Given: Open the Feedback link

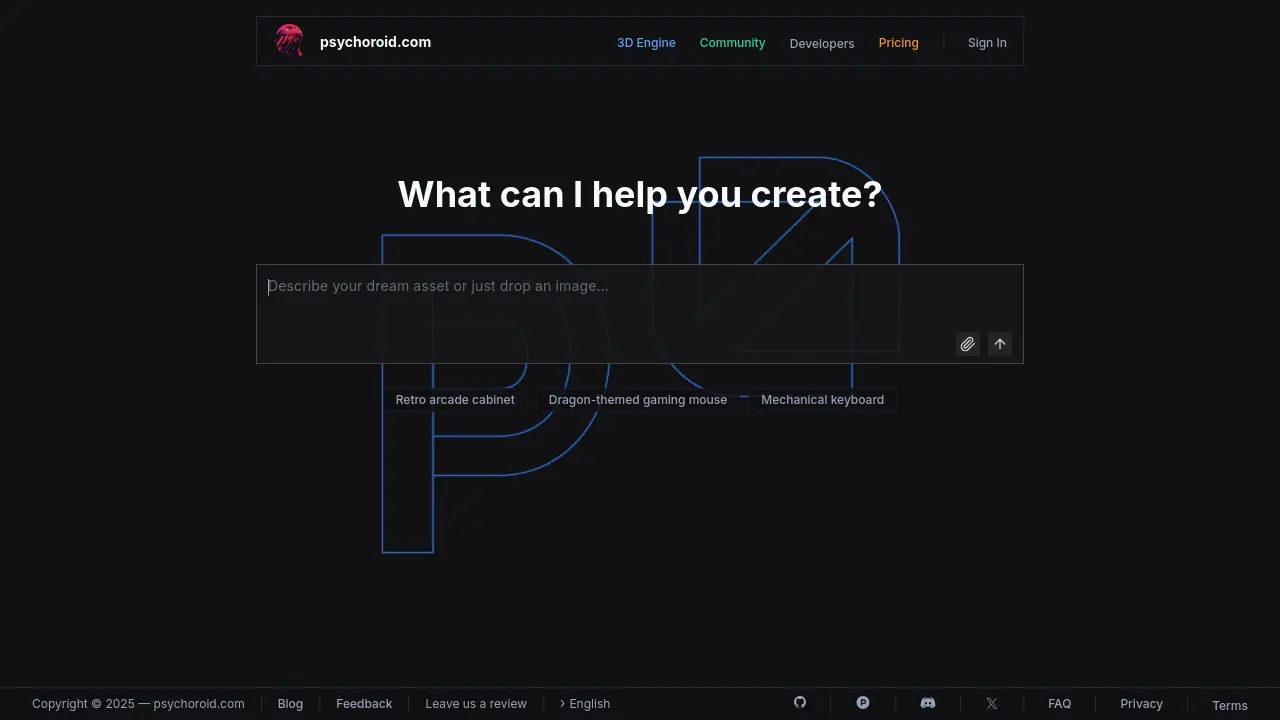Looking at the screenshot, I should 364,704.
